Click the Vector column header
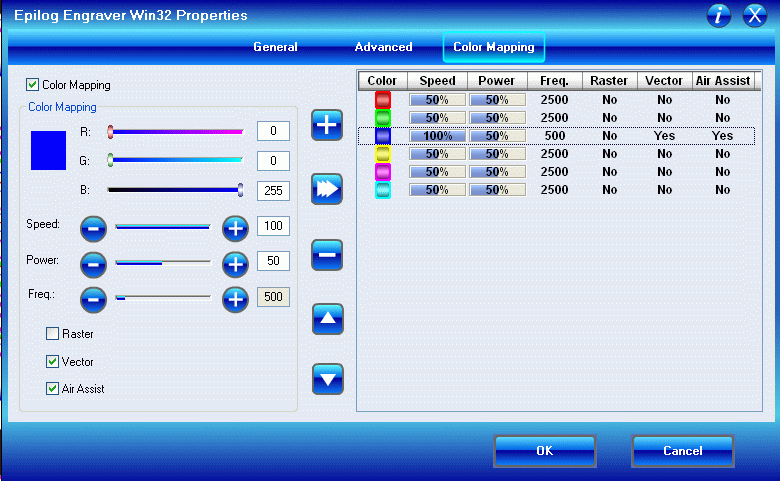 click(664, 81)
